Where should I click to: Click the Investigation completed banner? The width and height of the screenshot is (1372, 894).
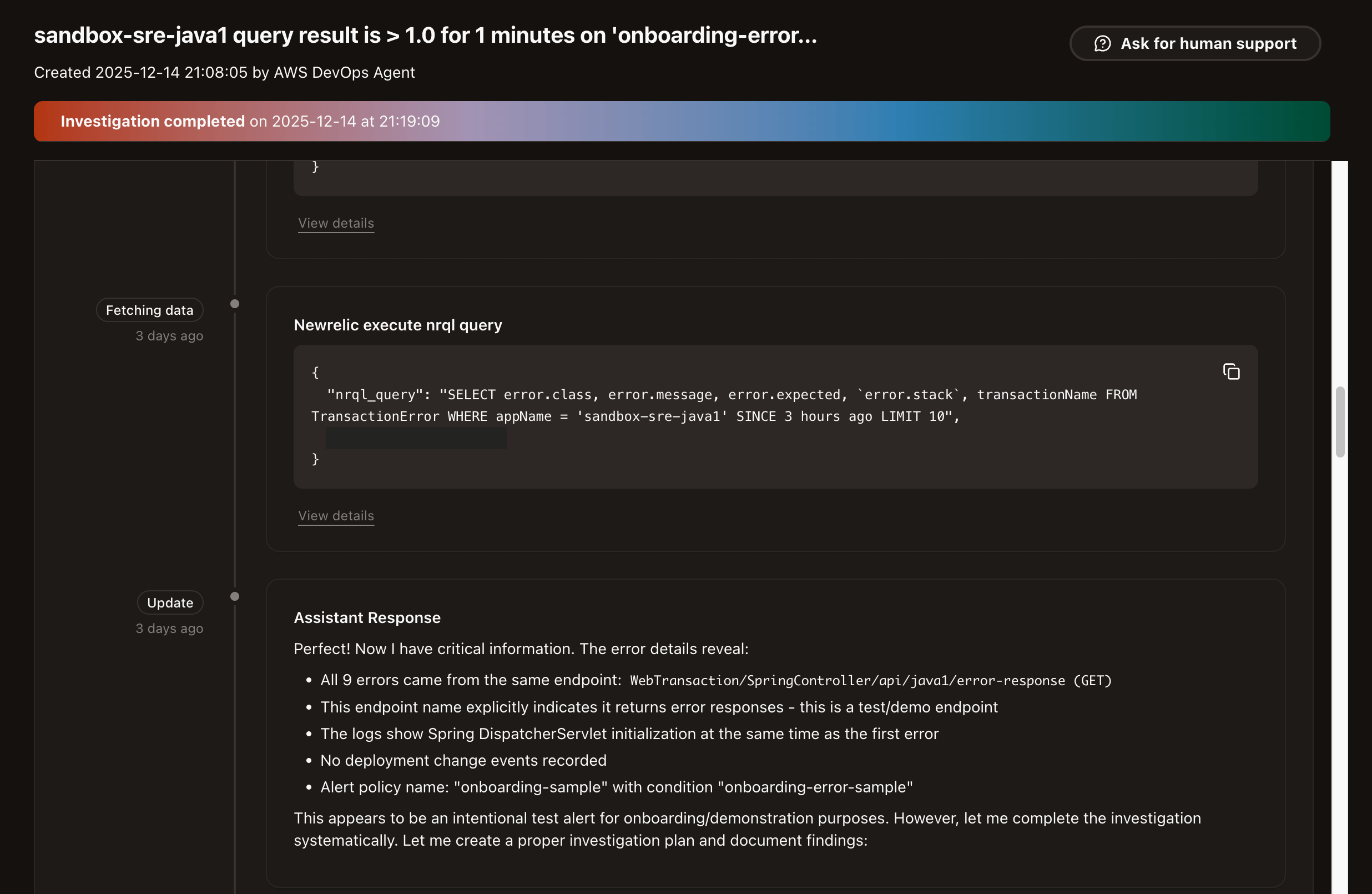pos(686,121)
